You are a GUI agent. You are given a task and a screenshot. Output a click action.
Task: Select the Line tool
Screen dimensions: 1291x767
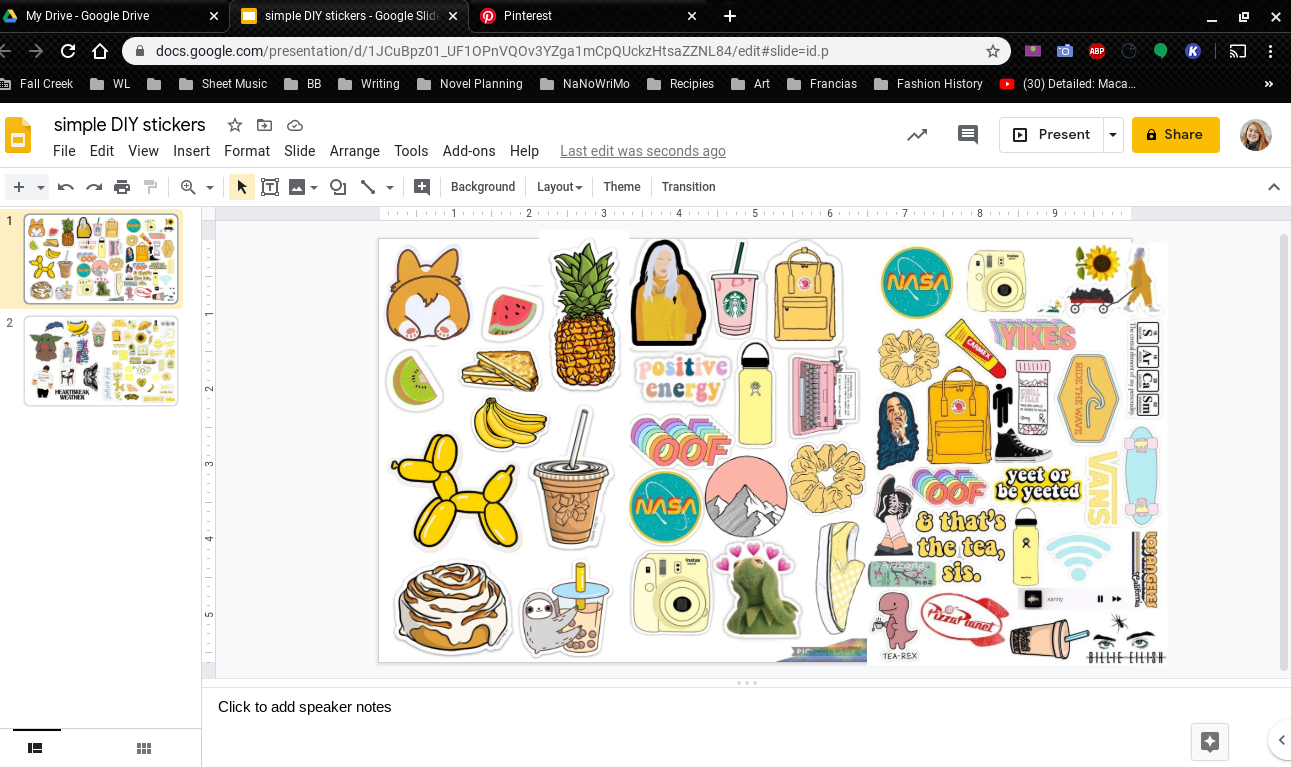pyautogui.click(x=367, y=186)
